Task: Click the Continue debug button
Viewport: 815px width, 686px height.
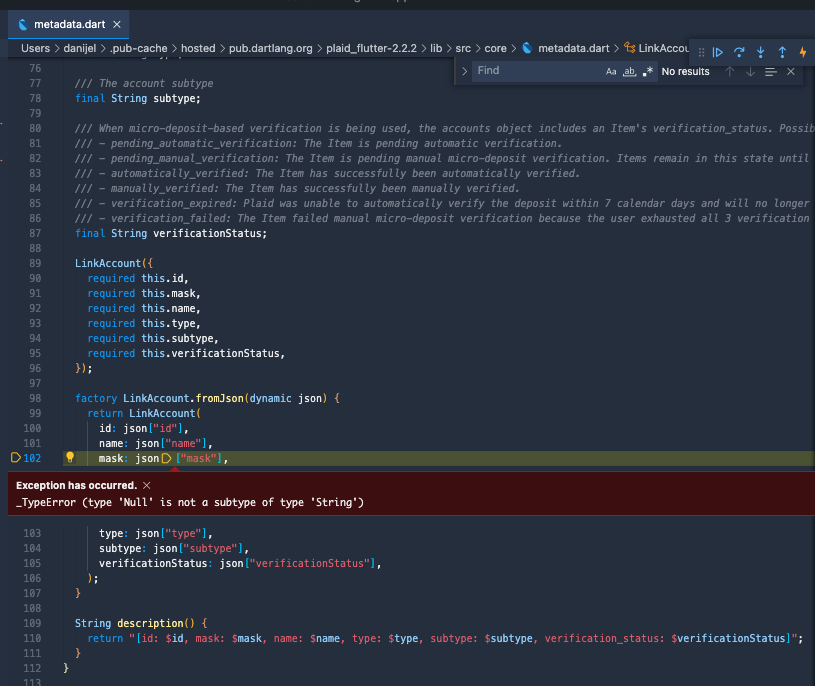Action: tap(718, 52)
